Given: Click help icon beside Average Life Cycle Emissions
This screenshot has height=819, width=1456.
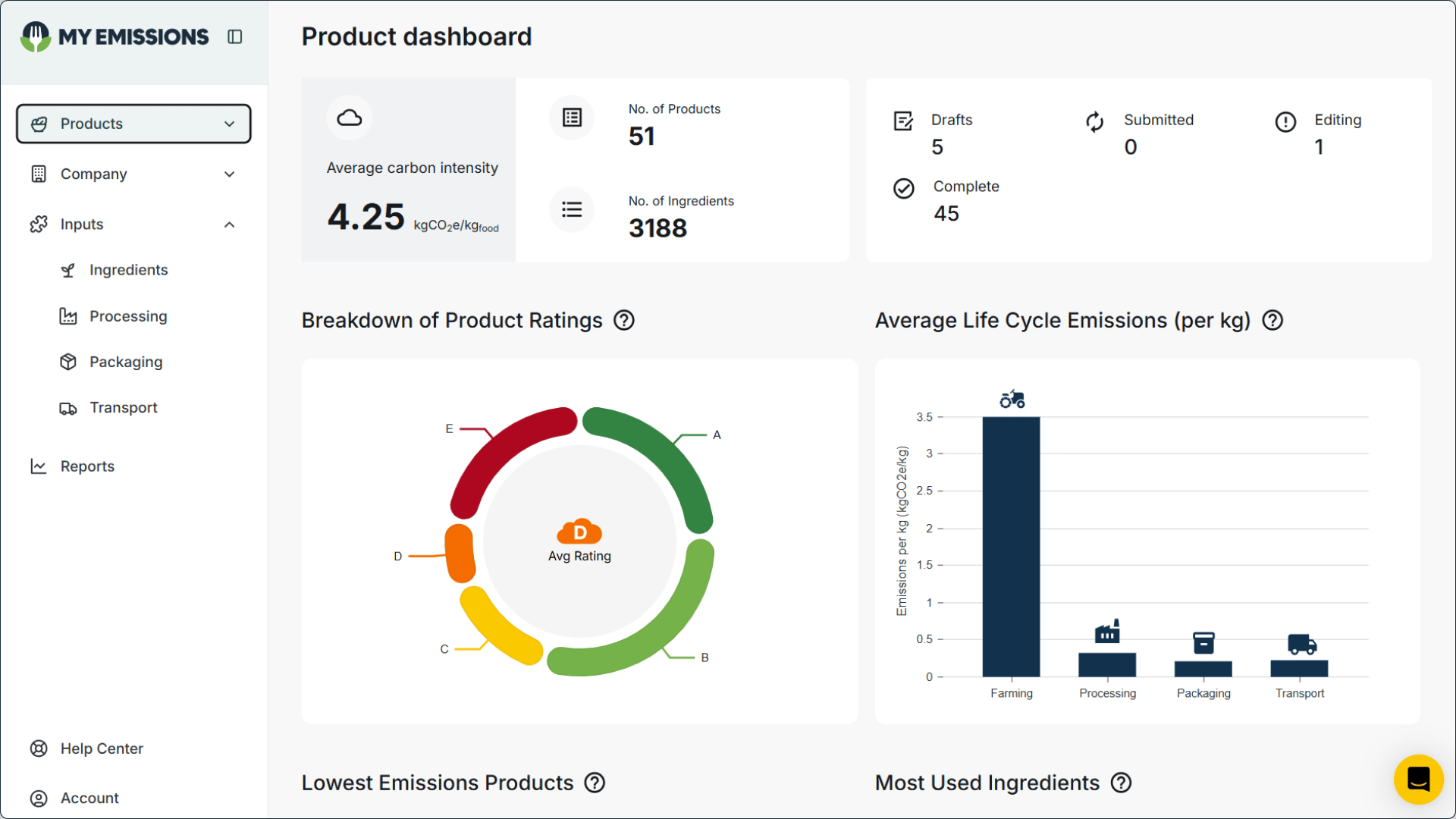Looking at the screenshot, I should [x=1272, y=321].
